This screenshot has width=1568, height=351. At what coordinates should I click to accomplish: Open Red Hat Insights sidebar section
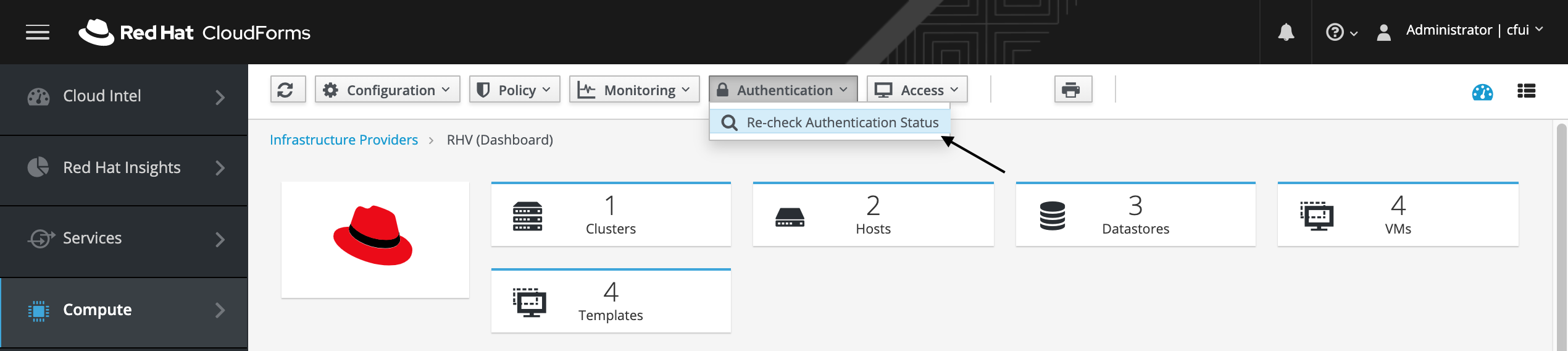click(123, 171)
